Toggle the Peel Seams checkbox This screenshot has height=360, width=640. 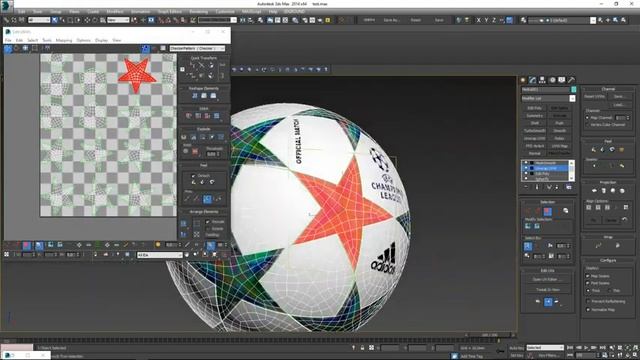pos(588,283)
